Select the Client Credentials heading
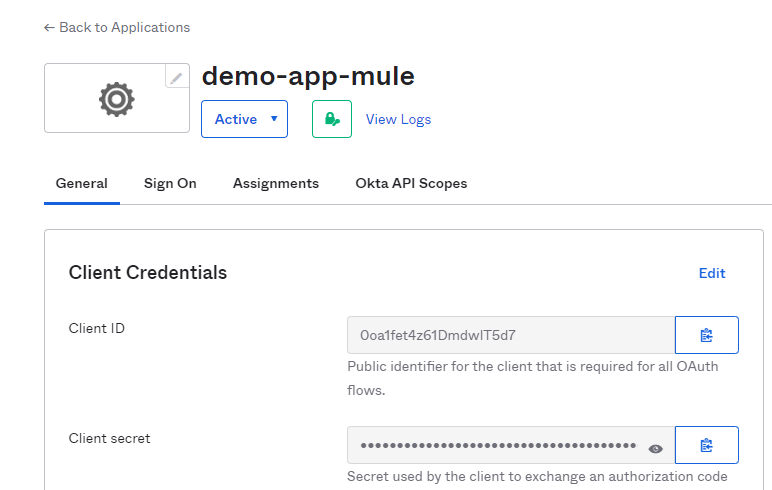The image size is (772, 490). (148, 272)
